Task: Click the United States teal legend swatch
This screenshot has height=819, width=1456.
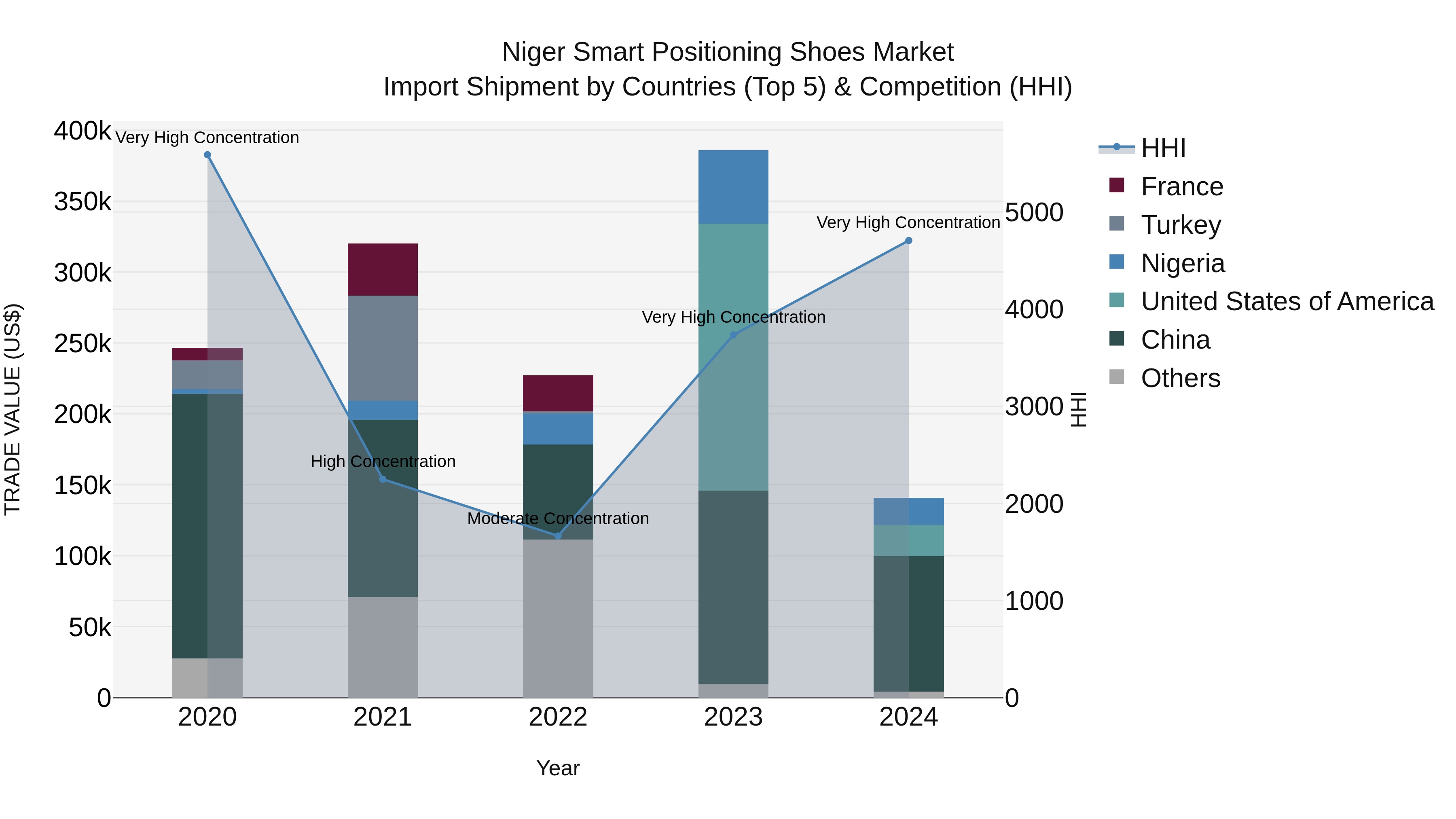Action: point(1117,300)
